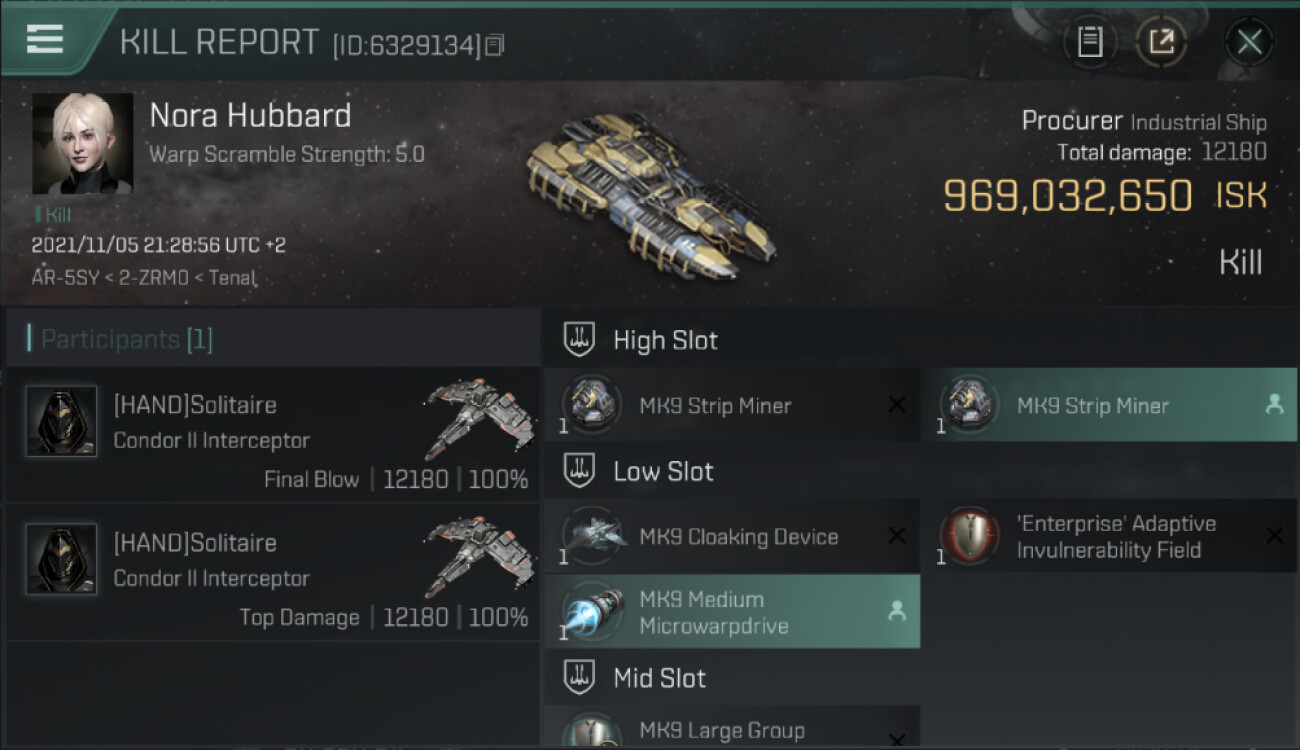Select the Procurer ship image

pos(649,193)
